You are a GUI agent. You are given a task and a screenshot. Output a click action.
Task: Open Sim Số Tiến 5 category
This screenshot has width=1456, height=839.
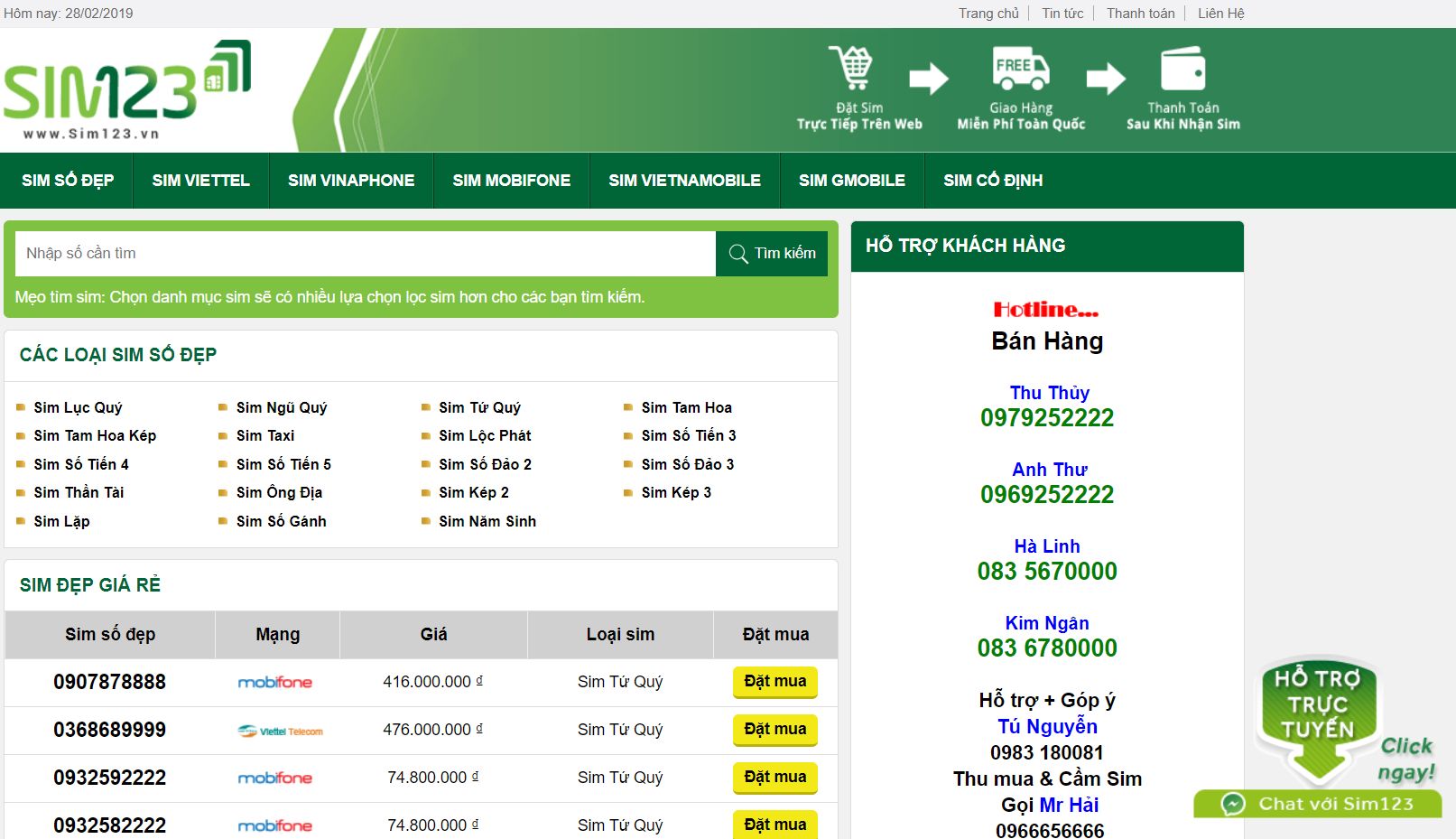[283, 465]
